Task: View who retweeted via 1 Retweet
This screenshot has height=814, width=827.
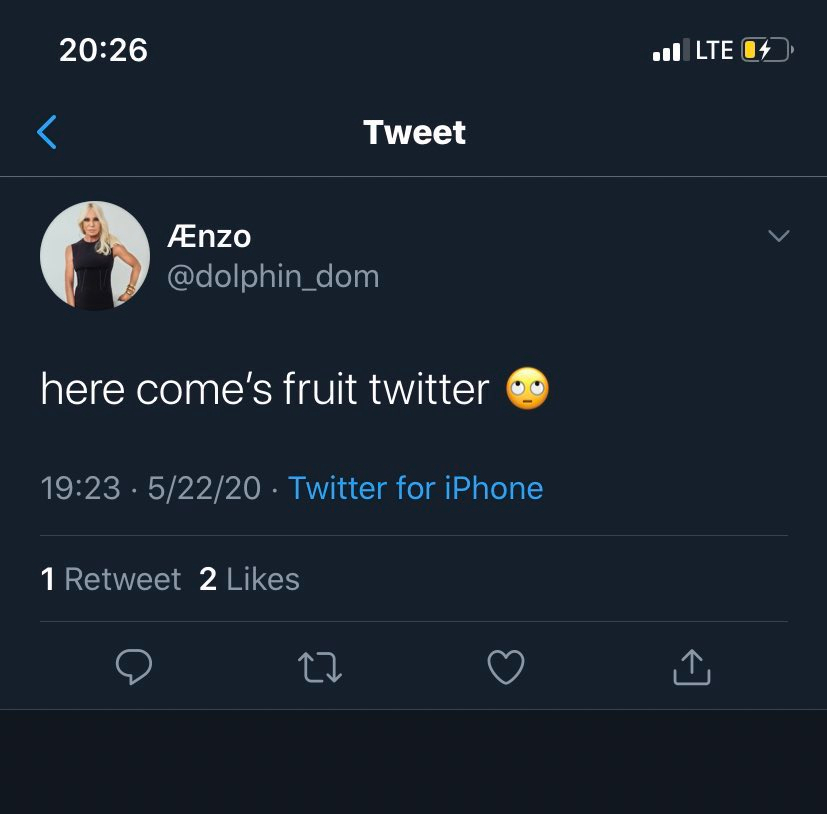Action: click(111, 579)
